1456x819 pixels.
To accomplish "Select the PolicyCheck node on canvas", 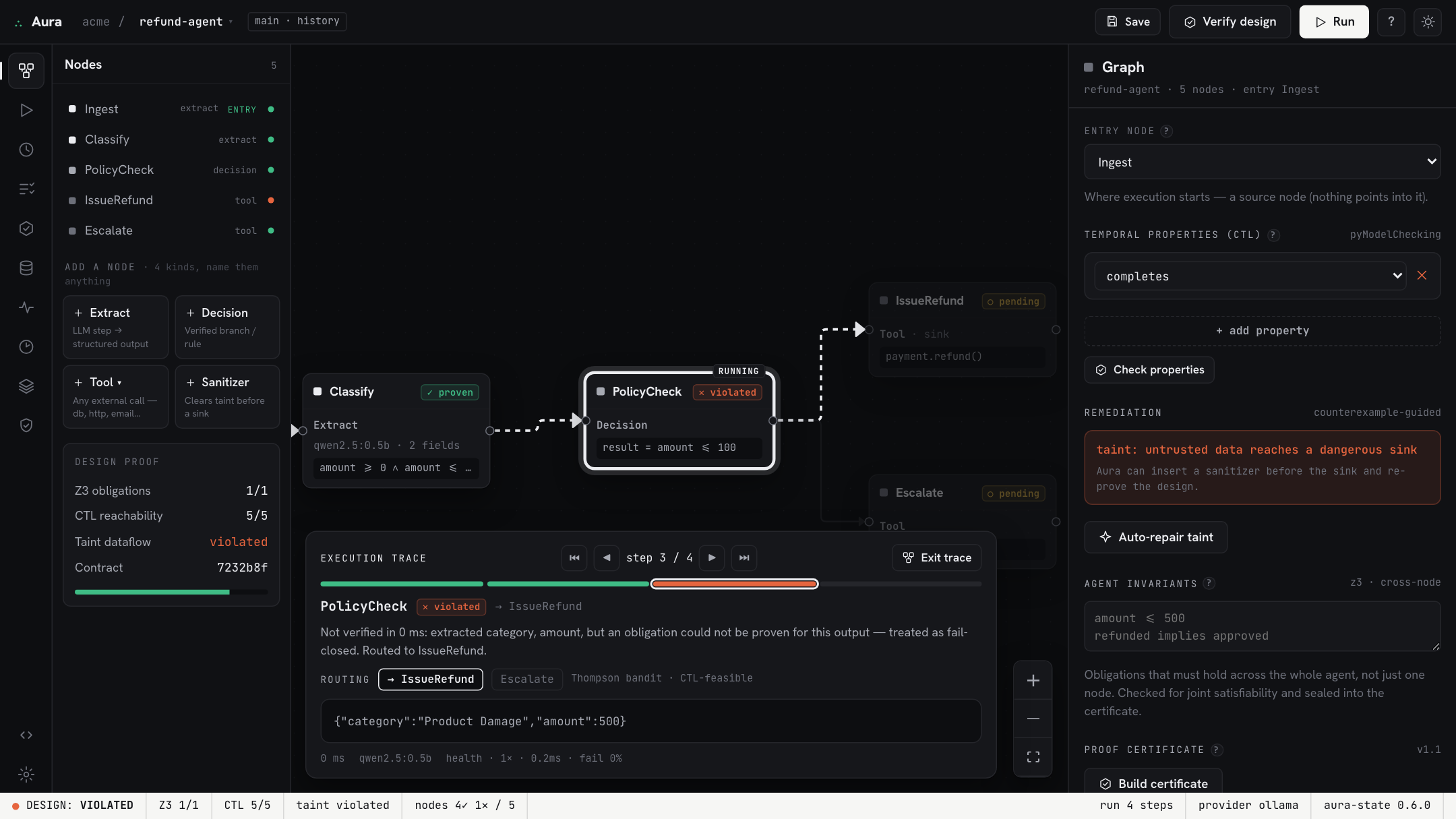I will coord(679,421).
